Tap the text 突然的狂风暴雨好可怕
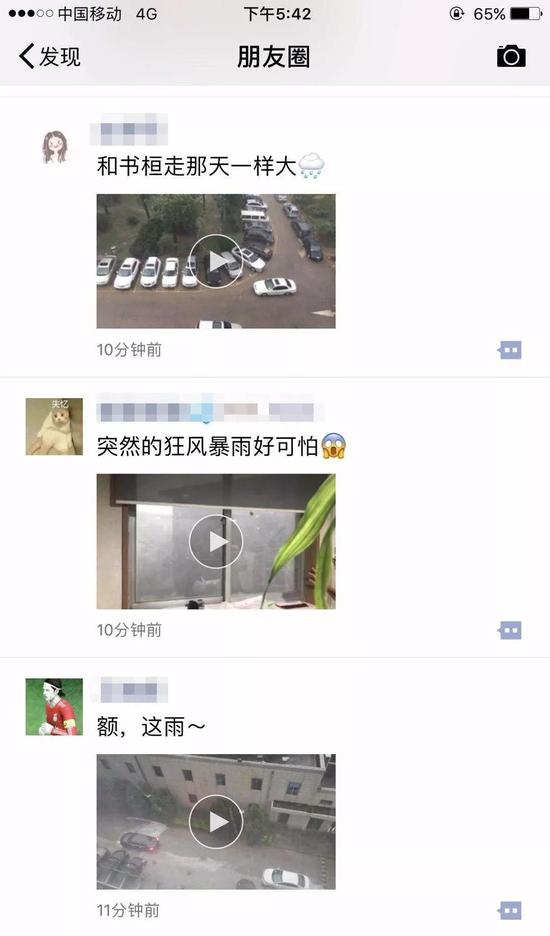This screenshot has width=550, height=936. 208,446
